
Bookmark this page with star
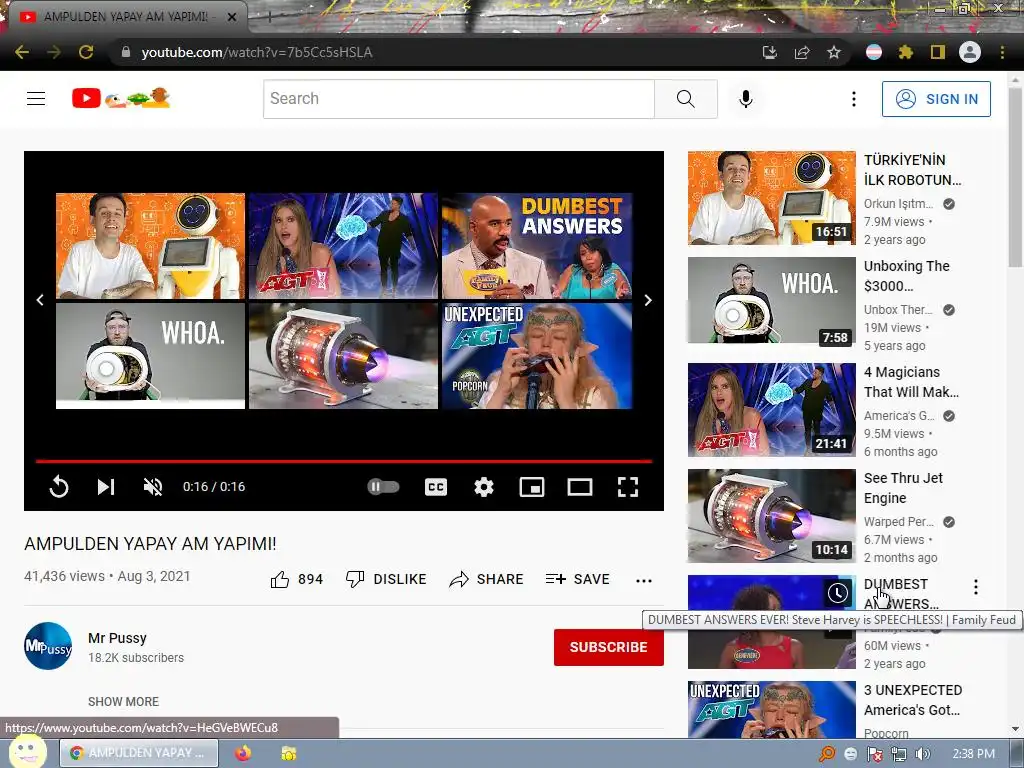[834, 52]
